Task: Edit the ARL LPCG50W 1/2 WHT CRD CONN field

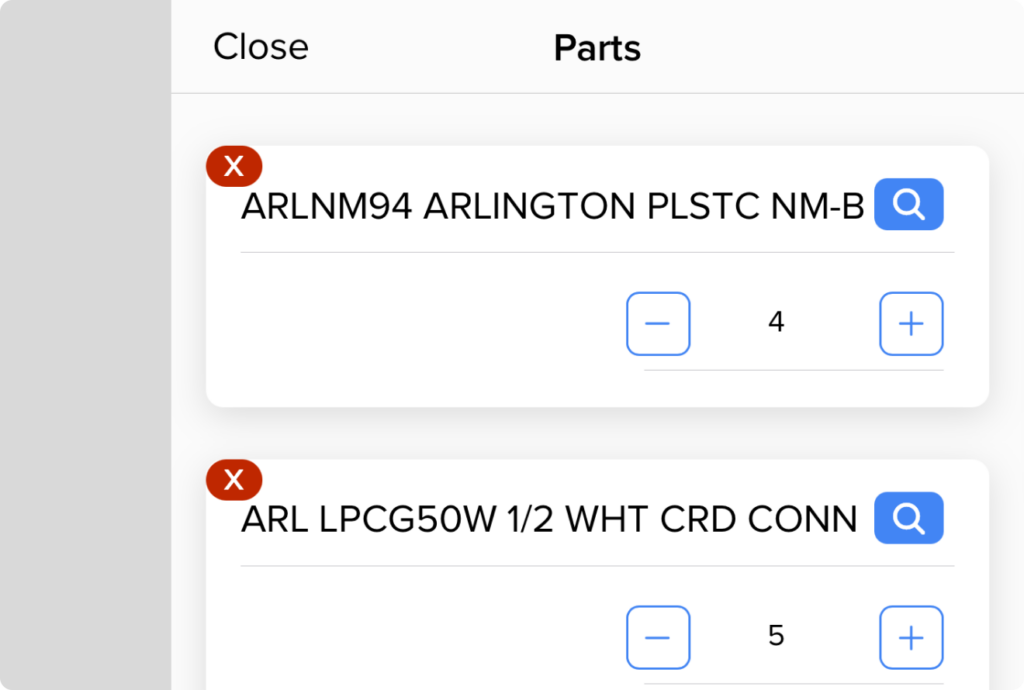Action: click(x=549, y=520)
